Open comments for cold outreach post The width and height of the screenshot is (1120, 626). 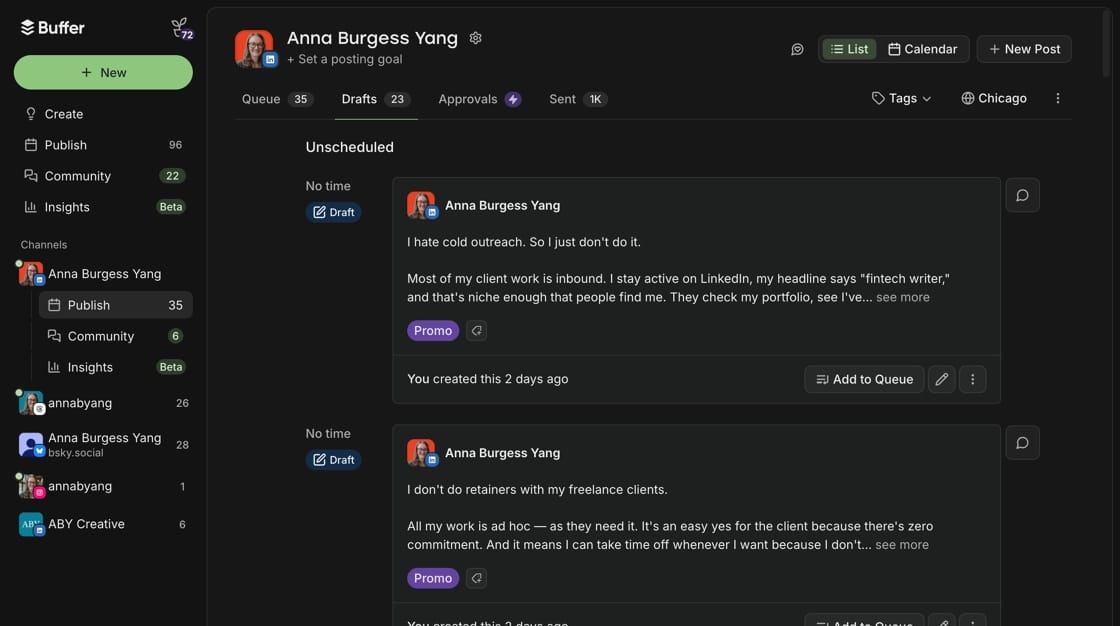1022,195
